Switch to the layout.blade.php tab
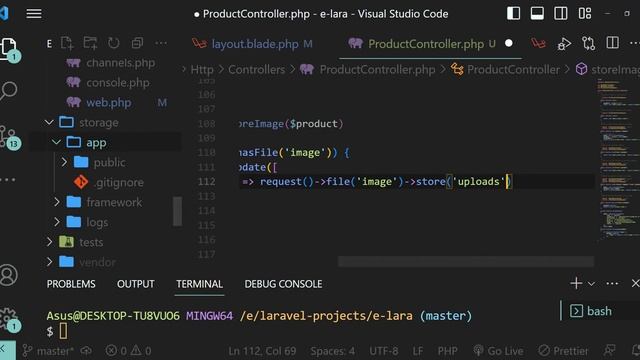This screenshot has width=640, height=360. (255, 44)
